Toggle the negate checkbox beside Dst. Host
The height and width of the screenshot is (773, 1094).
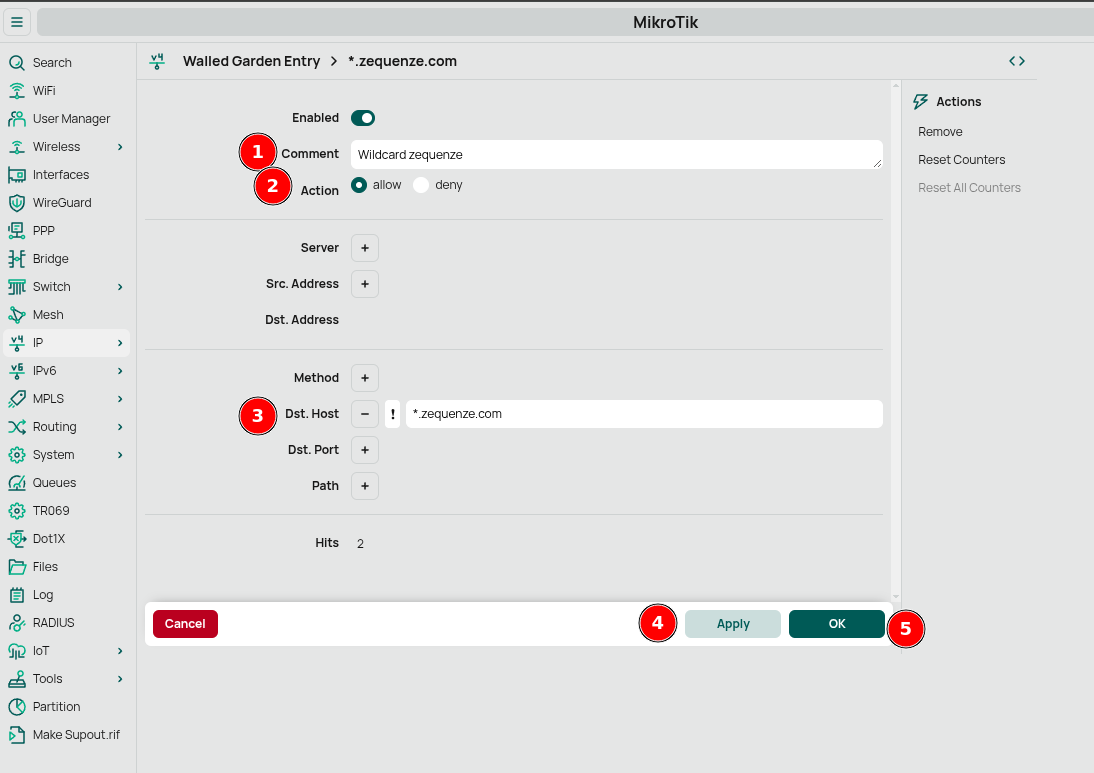[392, 414]
